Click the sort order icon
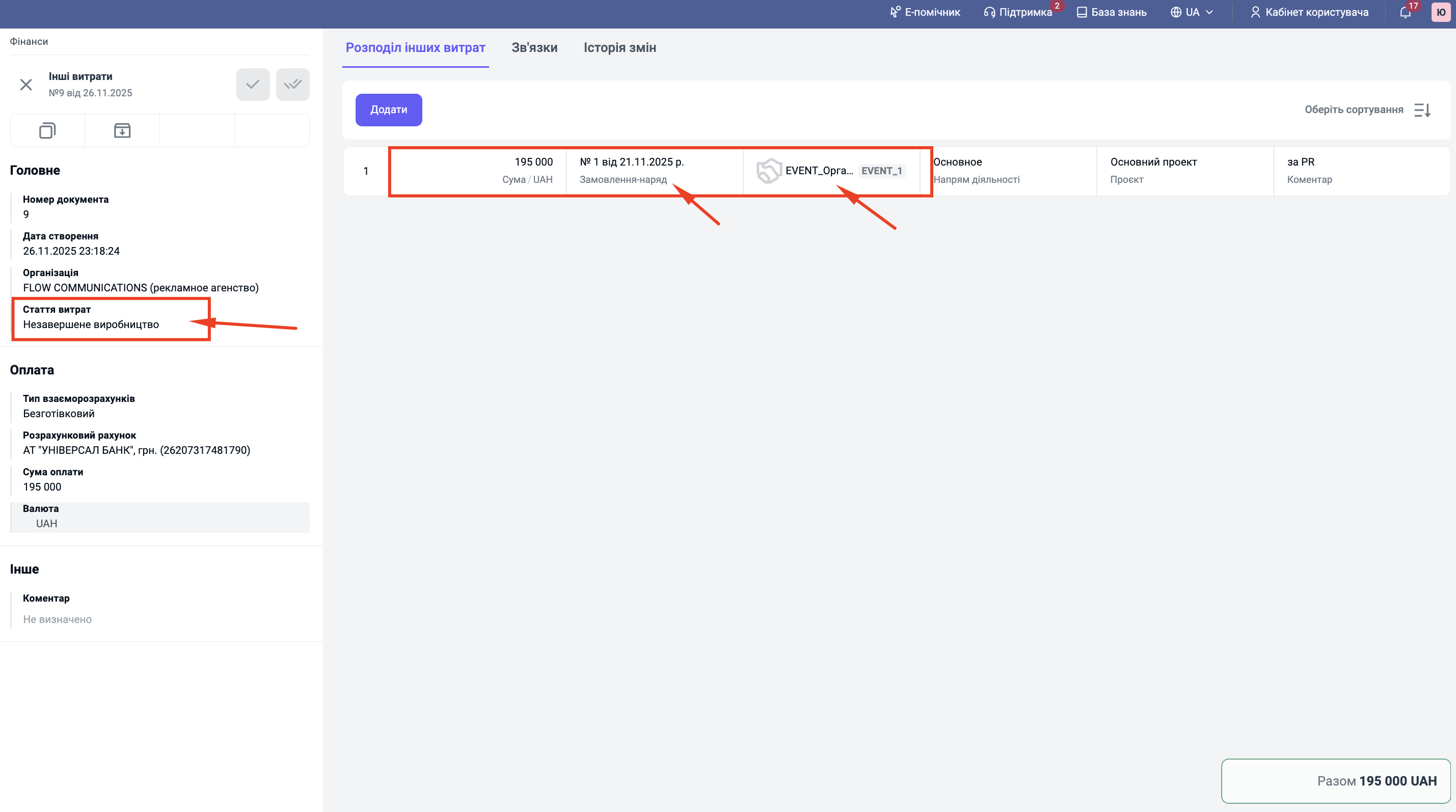Viewport: 1456px width, 812px height. (1422, 110)
